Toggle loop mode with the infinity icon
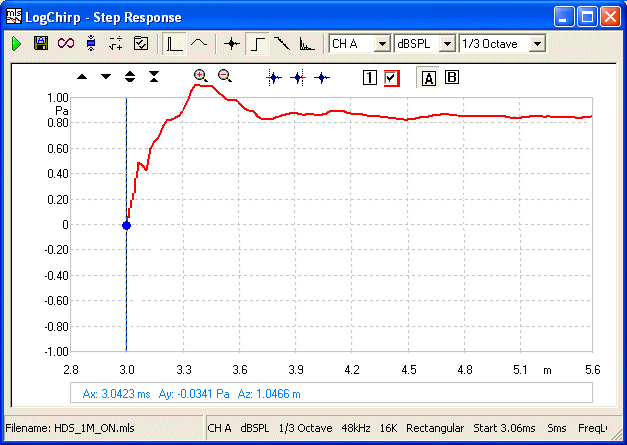The width and height of the screenshot is (627, 445). (x=66, y=43)
